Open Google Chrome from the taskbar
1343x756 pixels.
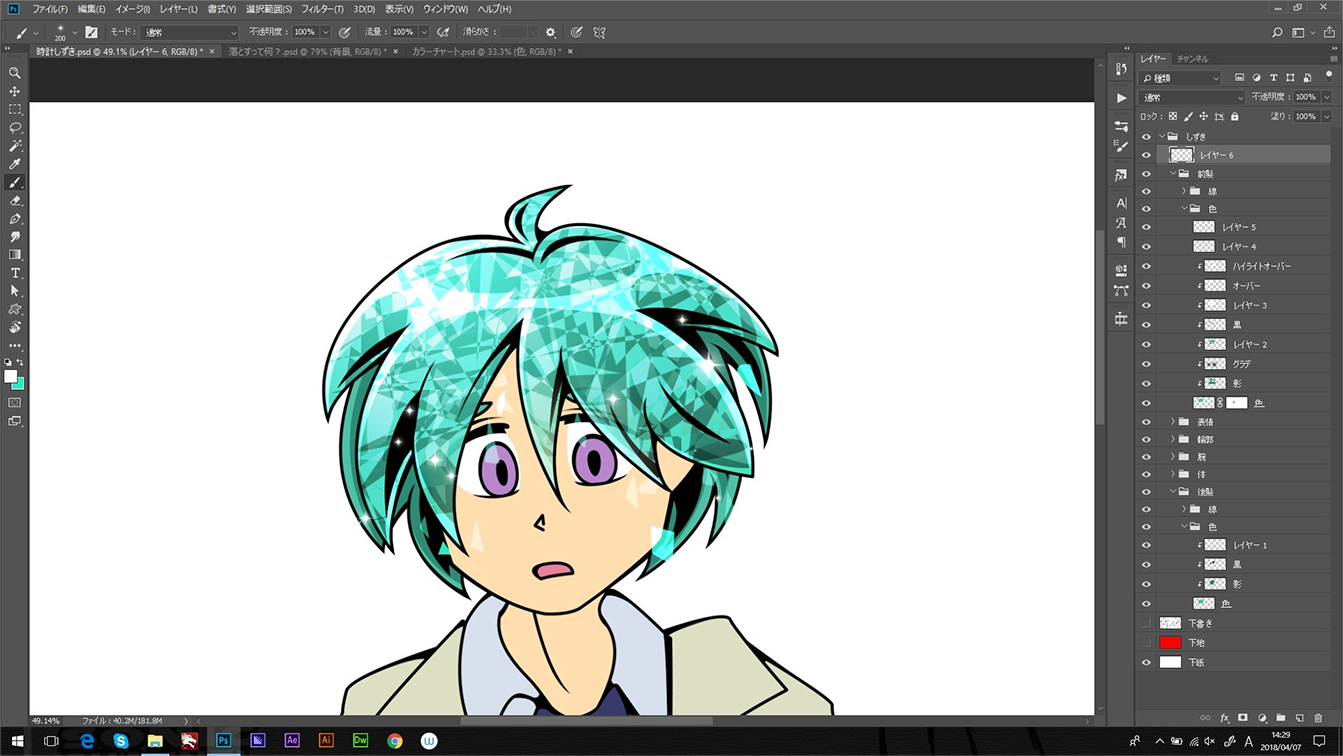[395, 741]
